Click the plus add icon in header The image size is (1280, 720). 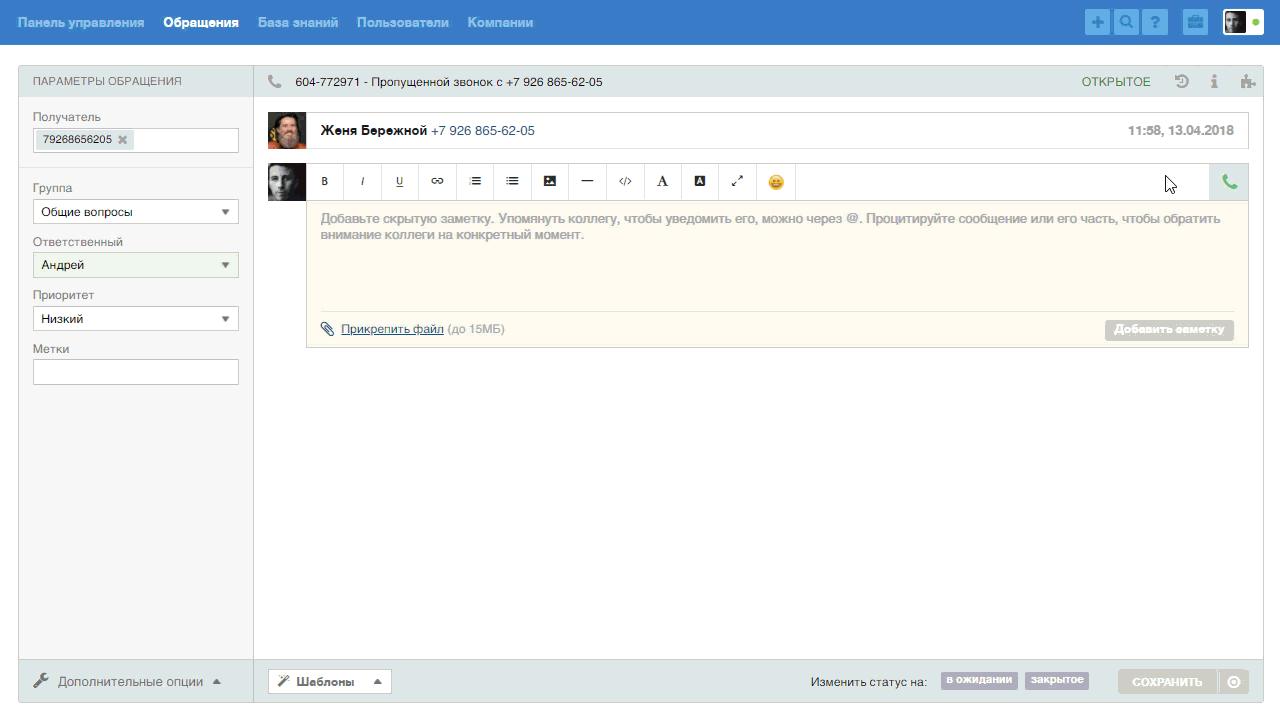1098,22
